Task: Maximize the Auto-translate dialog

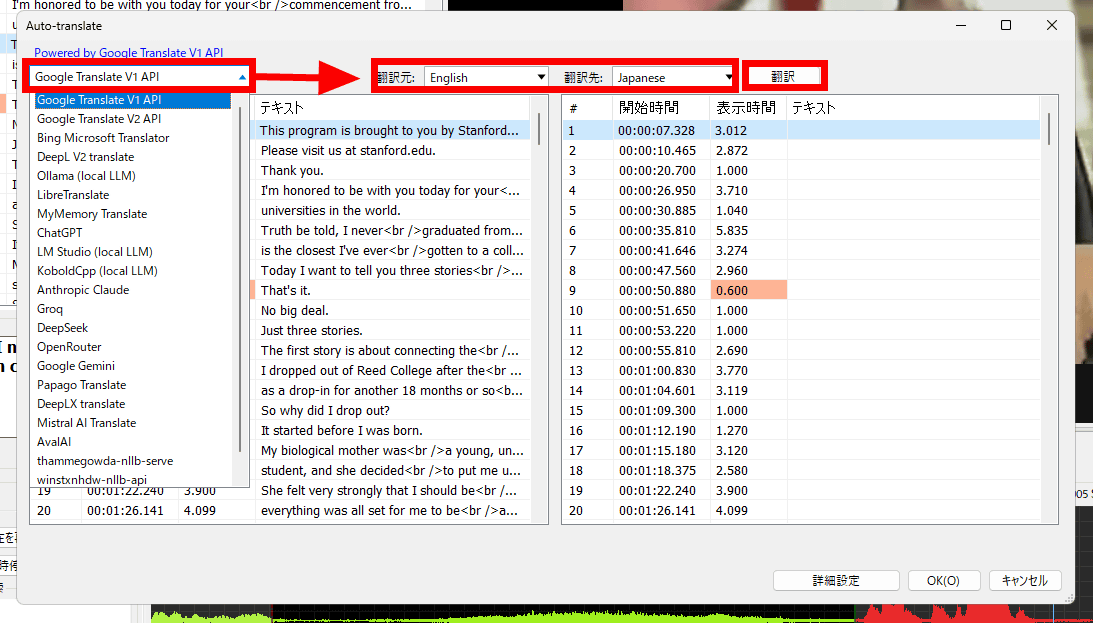Action: (x=1006, y=25)
